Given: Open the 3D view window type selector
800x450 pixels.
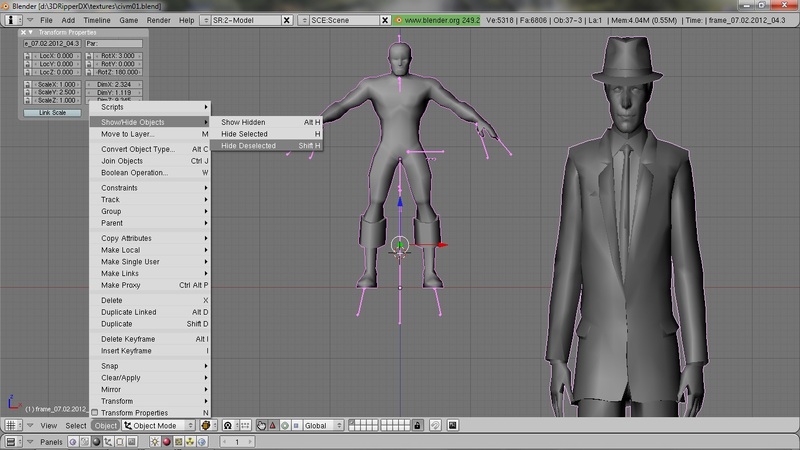Looking at the screenshot, I should click(13, 426).
